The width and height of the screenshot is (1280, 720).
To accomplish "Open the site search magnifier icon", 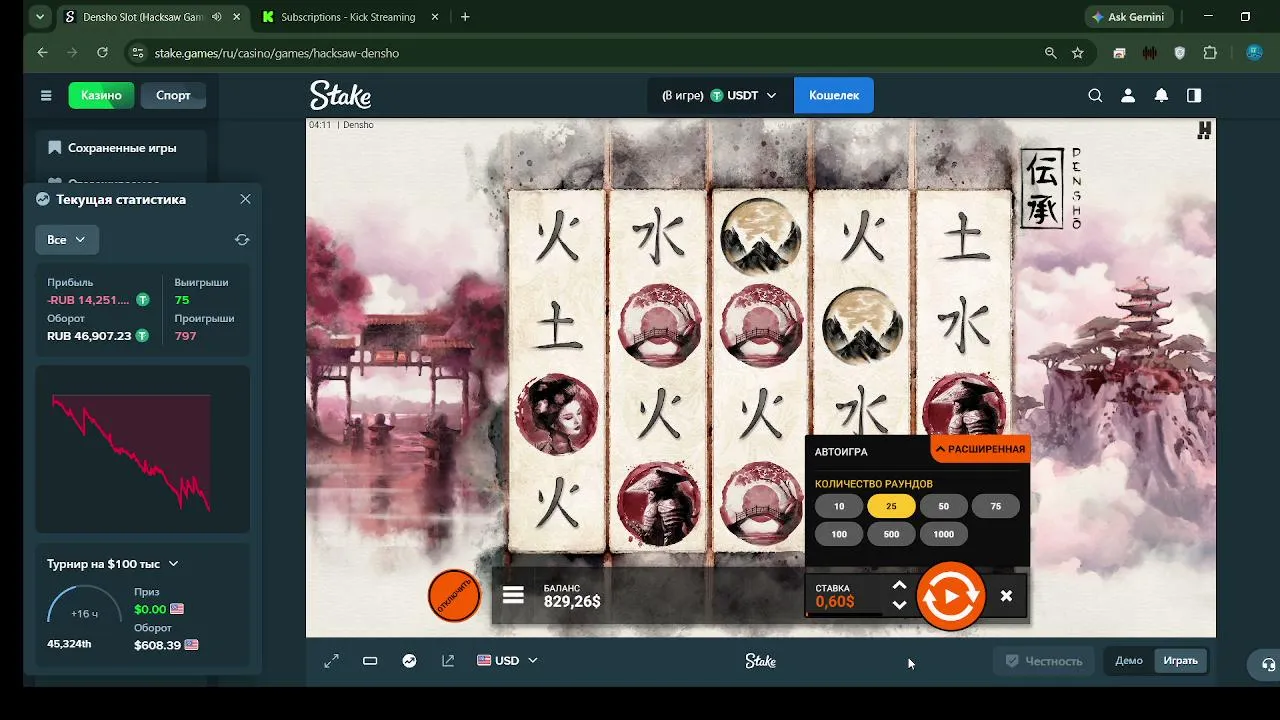I will [x=1095, y=95].
